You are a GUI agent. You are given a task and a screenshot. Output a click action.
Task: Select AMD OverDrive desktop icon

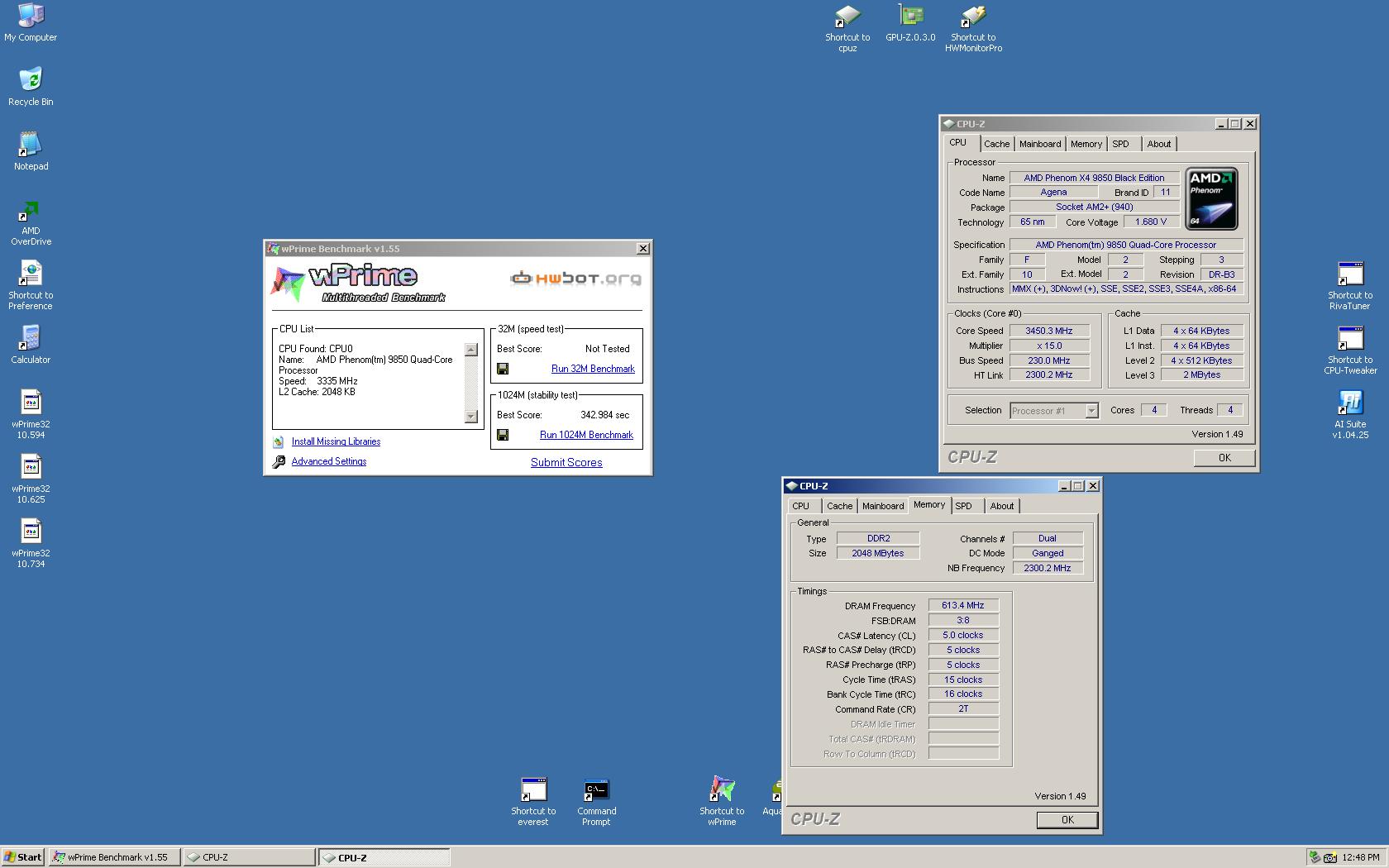point(31,223)
